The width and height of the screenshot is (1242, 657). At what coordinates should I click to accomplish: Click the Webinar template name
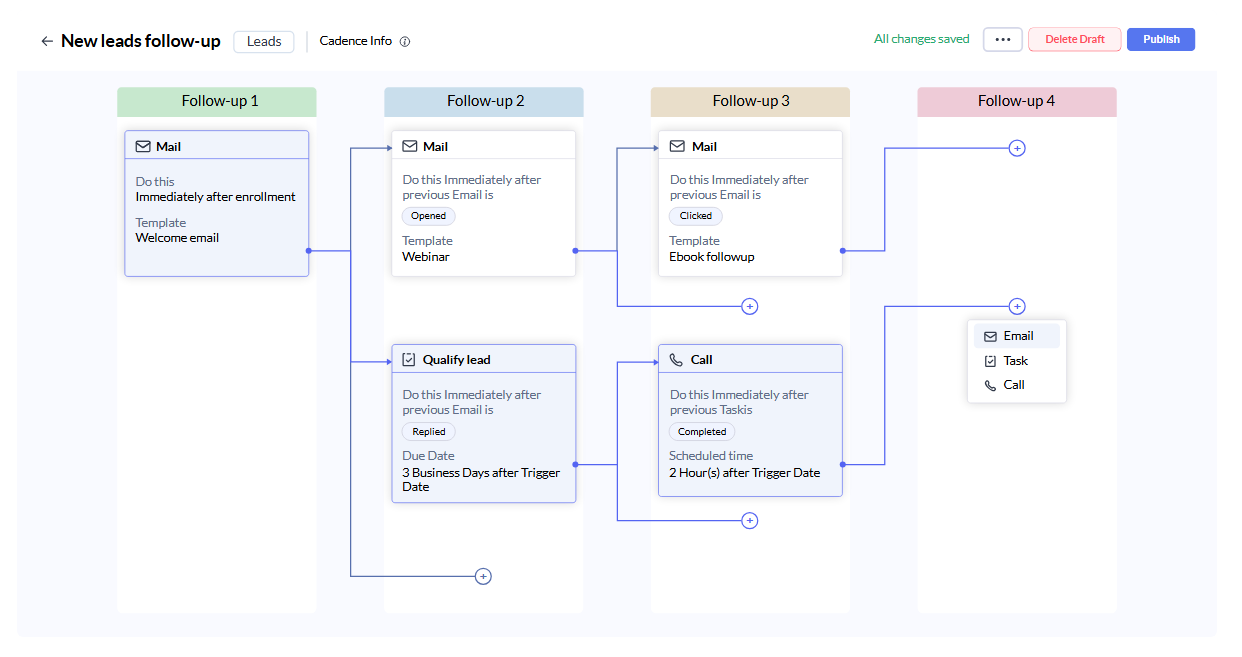tap(426, 257)
